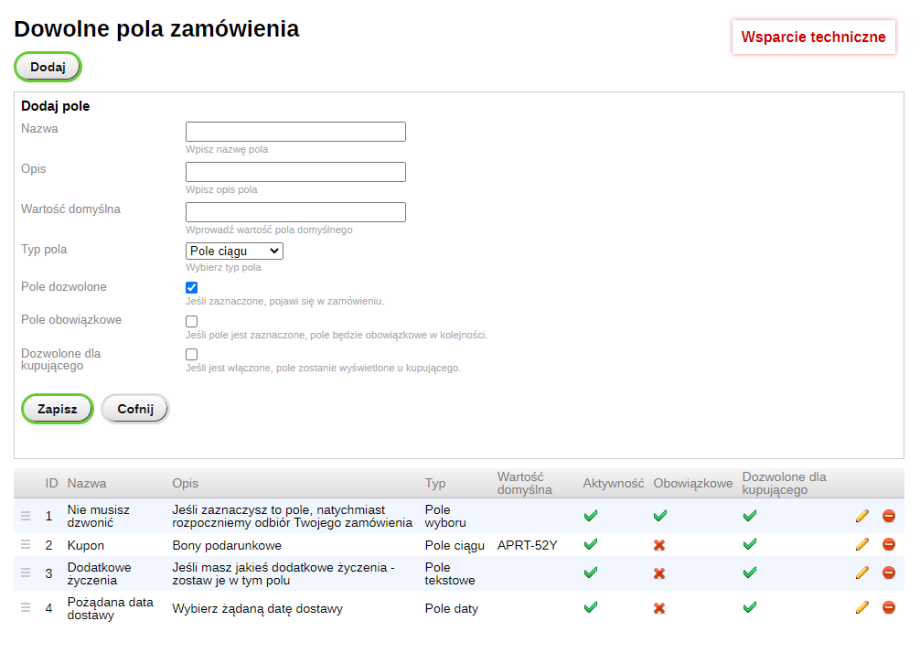Image resolution: width=920 pixels, height=653 pixels.
Task: Edit the "Nie musisz dzwonić" field
Action: pyautogui.click(x=862, y=516)
